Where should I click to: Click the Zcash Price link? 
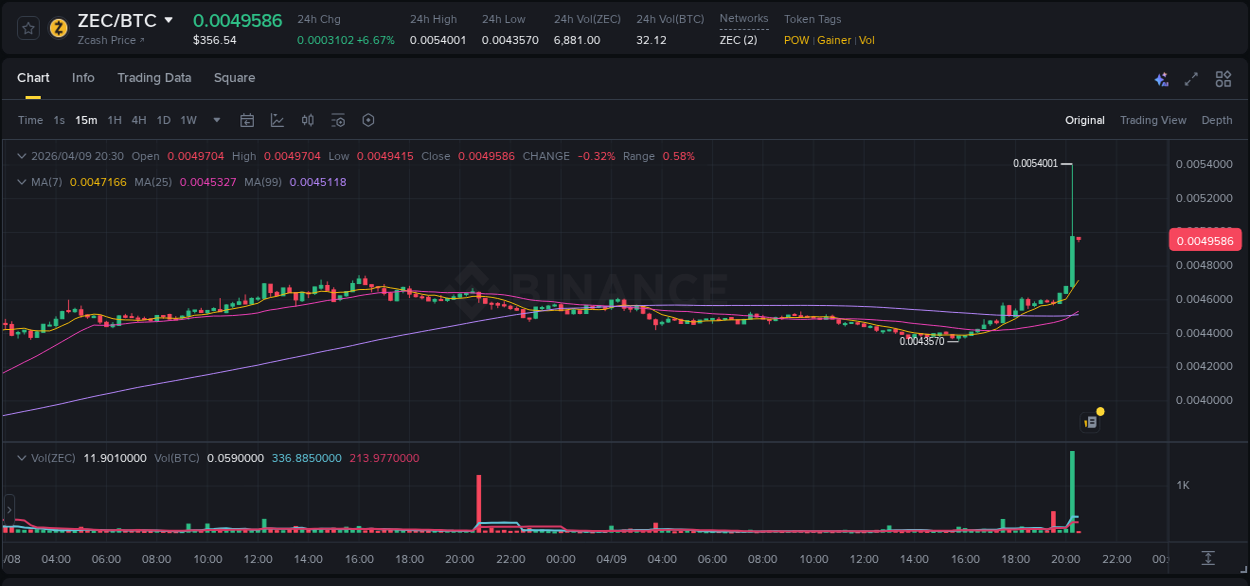(x=111, y=40)
